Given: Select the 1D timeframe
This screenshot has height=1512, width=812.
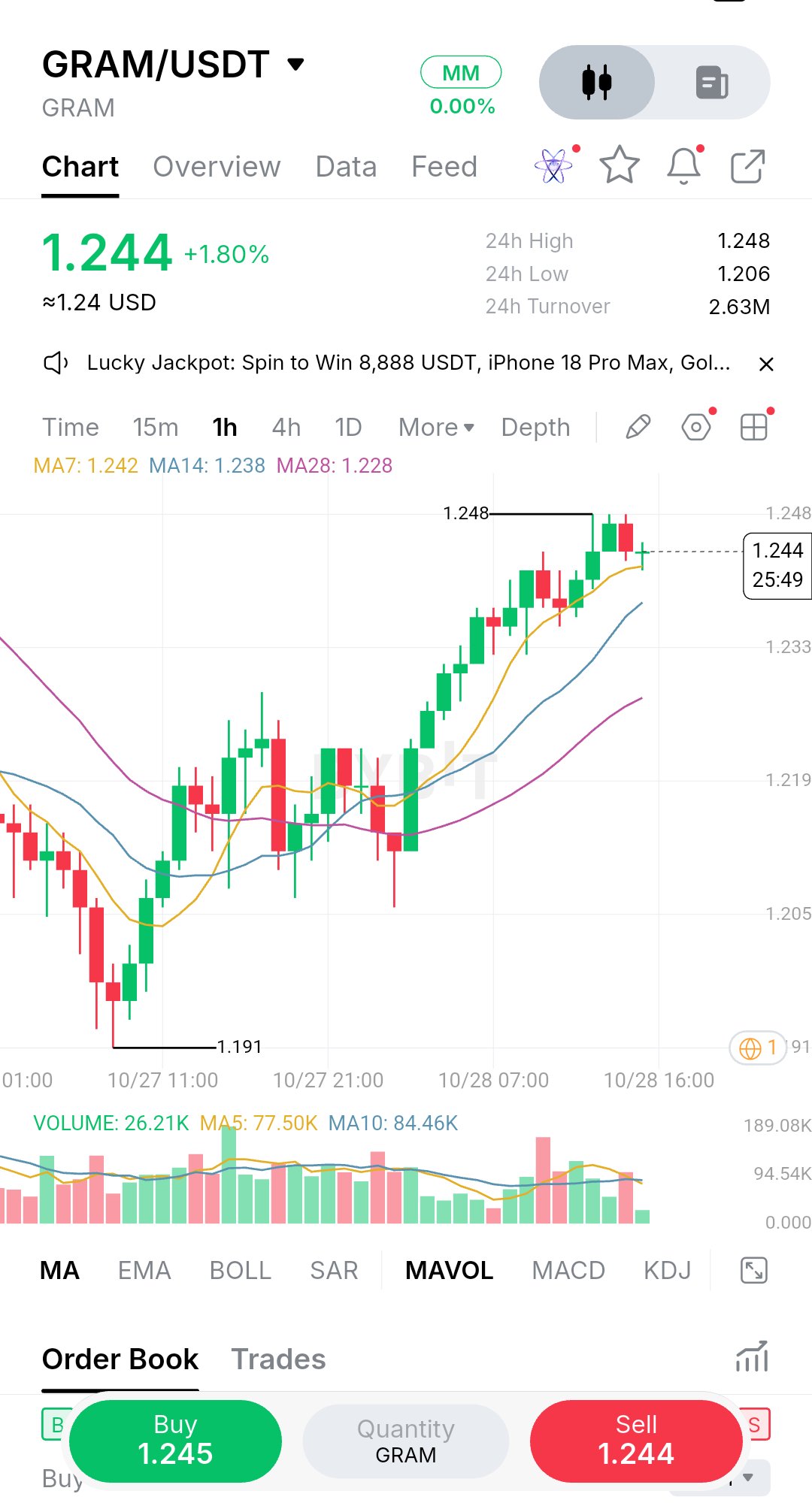Looking at the screenshot, I should click(348, 428).
